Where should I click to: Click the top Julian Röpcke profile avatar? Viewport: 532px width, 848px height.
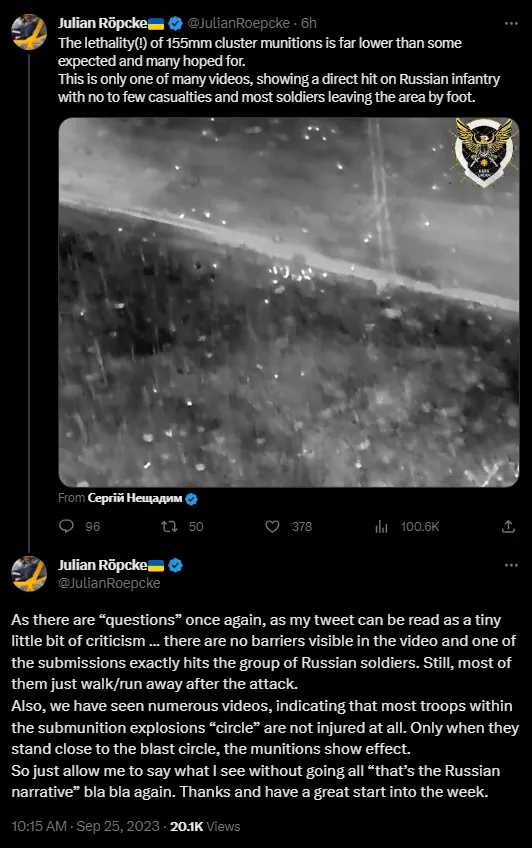pos(29,32)
